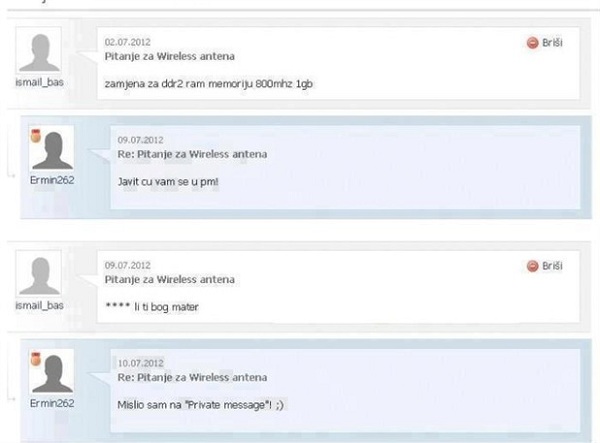This screenshot has width=600, height=443.
Task: Open ismail_bas avatar in first question
Action: 39,51
